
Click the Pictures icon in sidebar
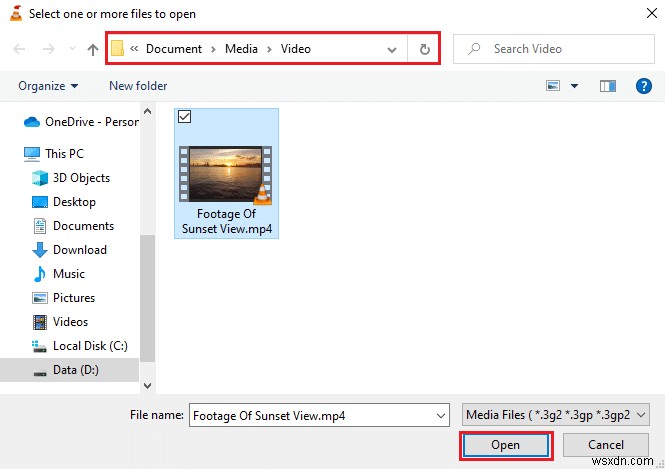pos(40,298)
